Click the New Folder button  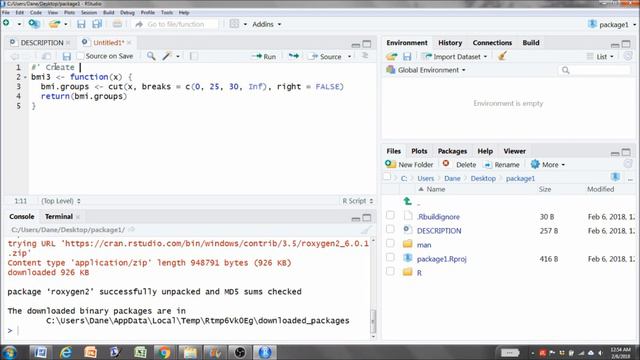[x=409, y=164]
